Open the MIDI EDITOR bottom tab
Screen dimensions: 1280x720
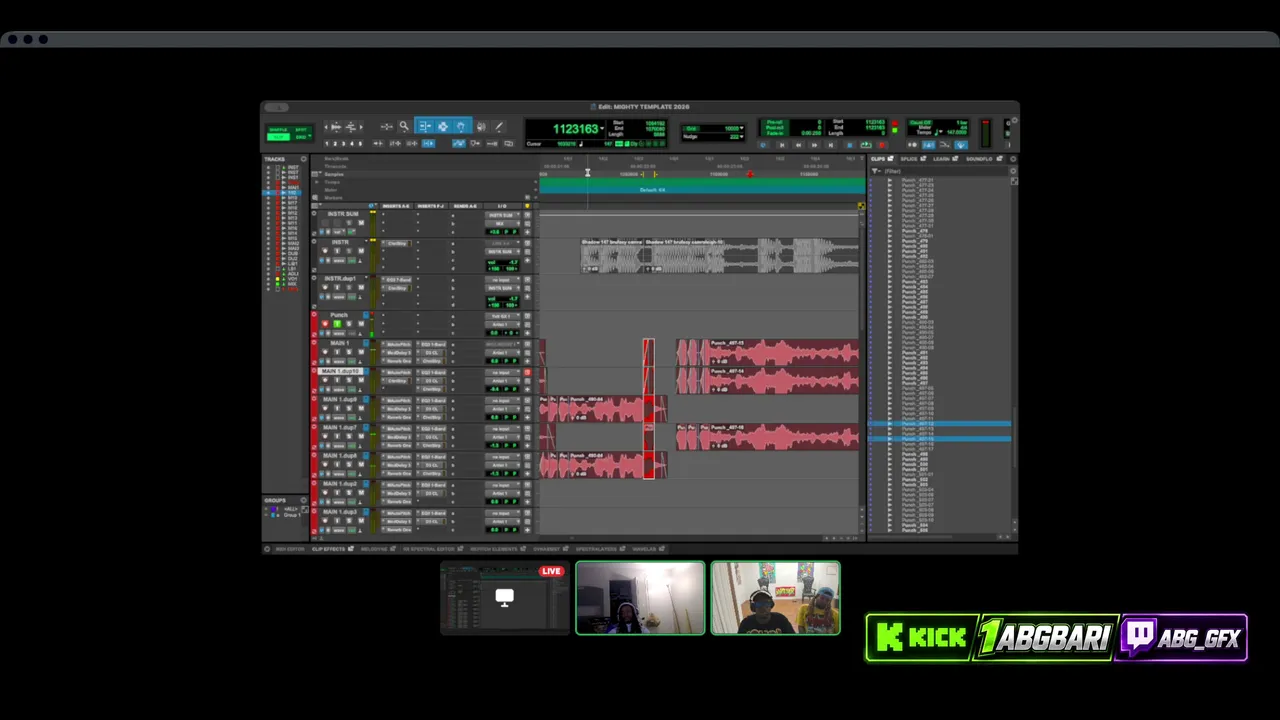[x=290, y=549]
